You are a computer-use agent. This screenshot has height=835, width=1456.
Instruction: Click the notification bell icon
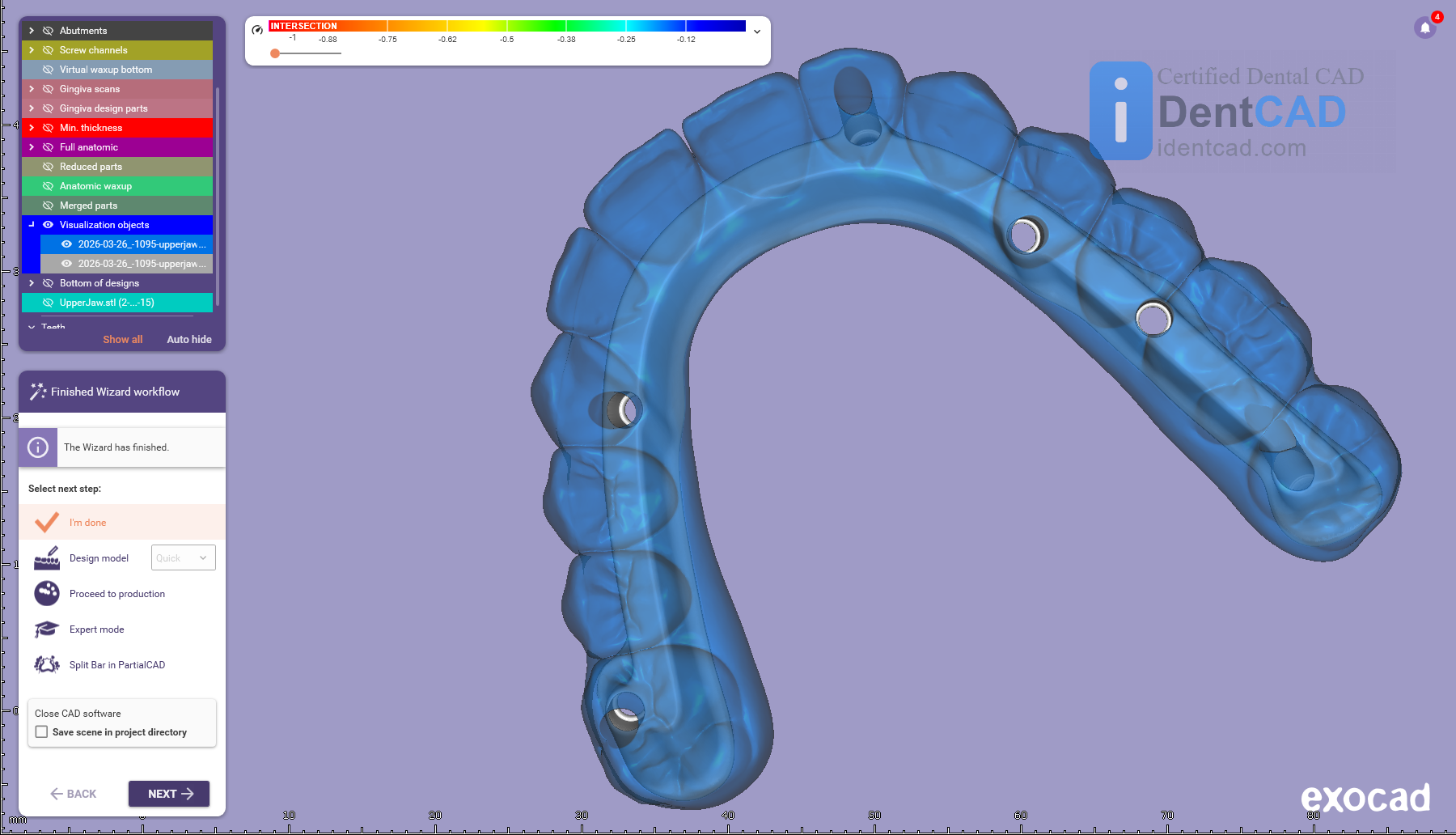[x=1425, y=28]
